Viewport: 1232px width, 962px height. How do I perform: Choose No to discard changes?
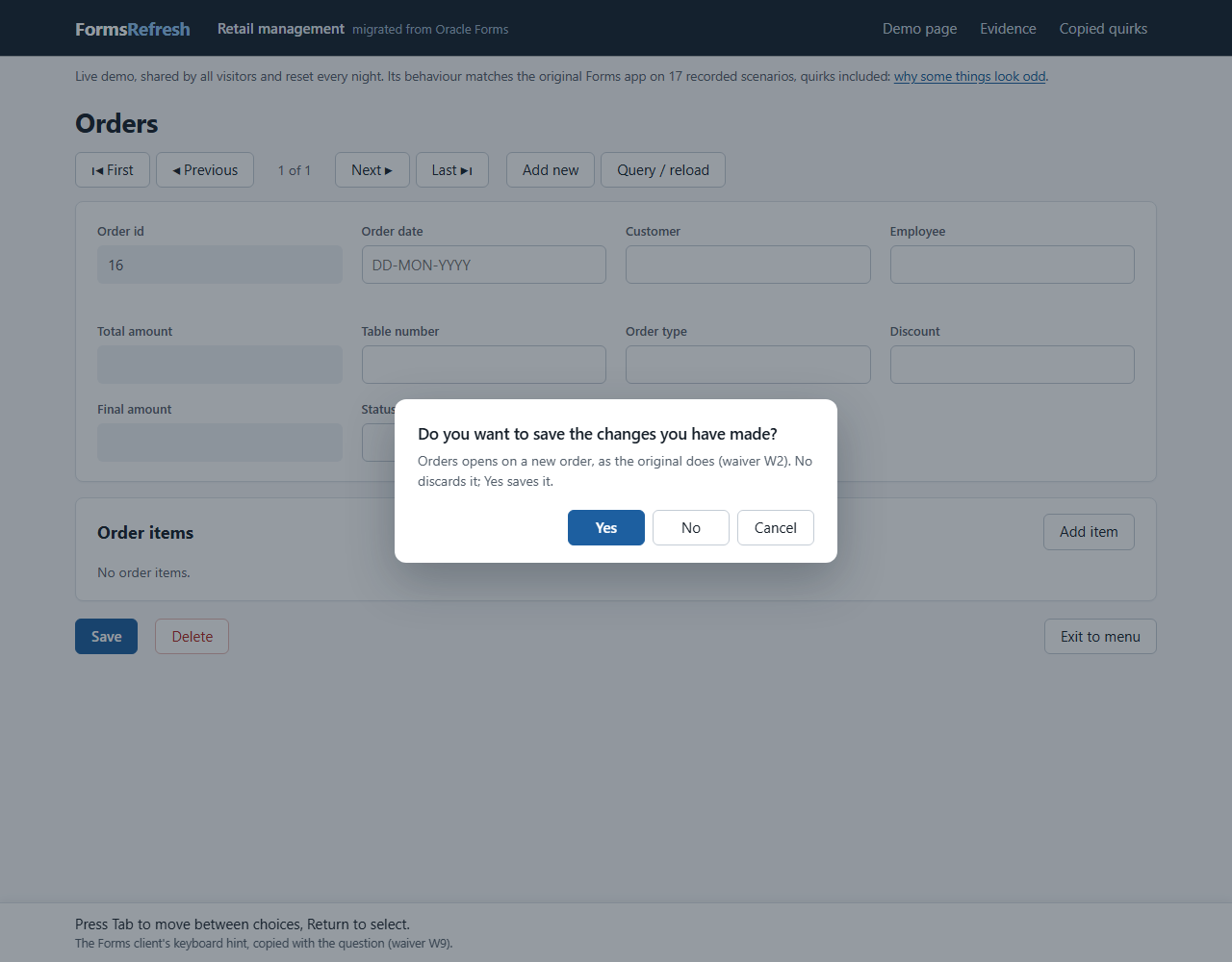[691, 527]
